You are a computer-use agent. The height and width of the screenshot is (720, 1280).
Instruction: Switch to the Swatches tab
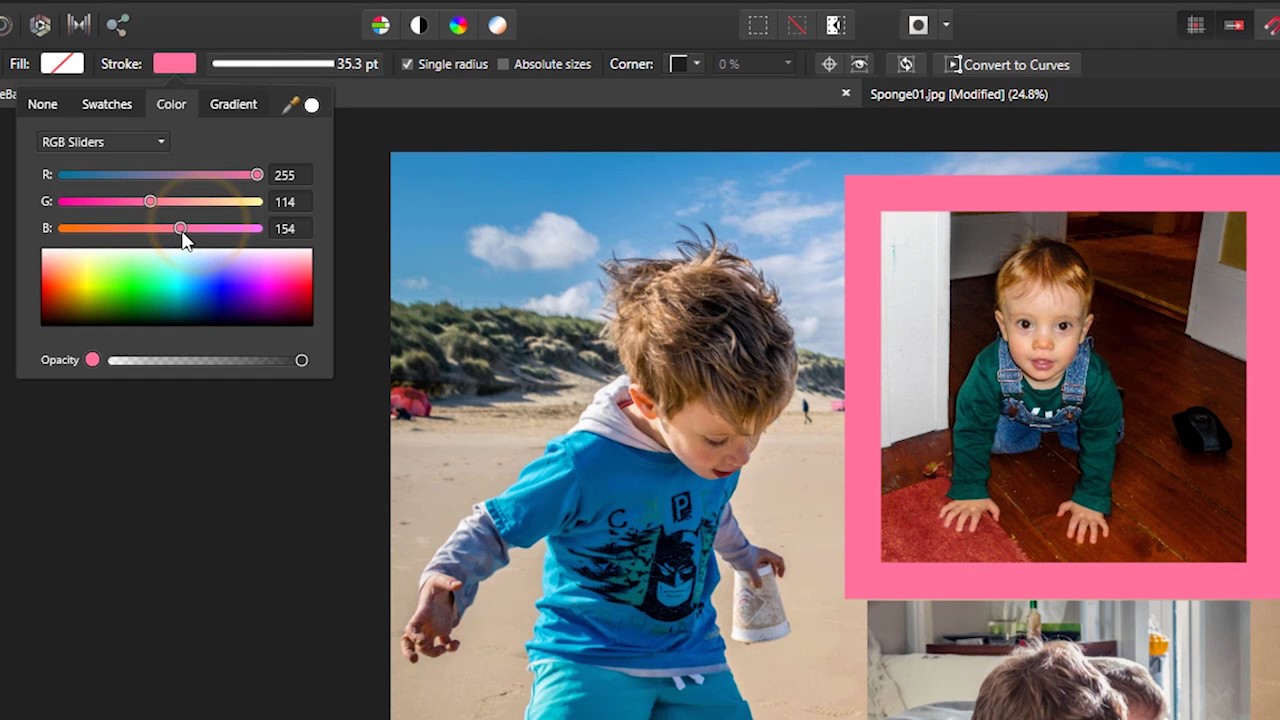point(107,104)
